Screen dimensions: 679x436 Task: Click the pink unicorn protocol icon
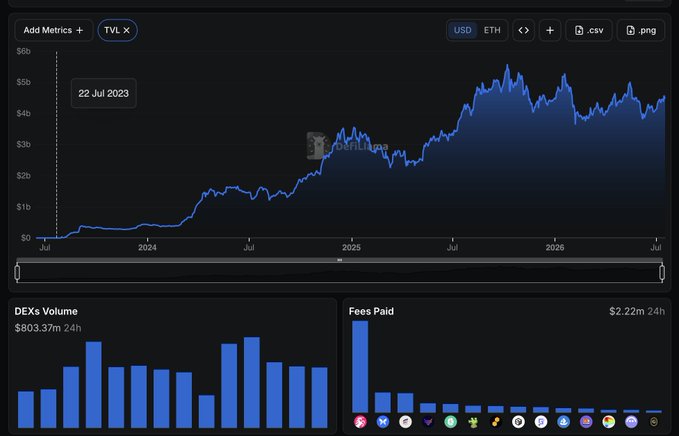pos(360,421)
